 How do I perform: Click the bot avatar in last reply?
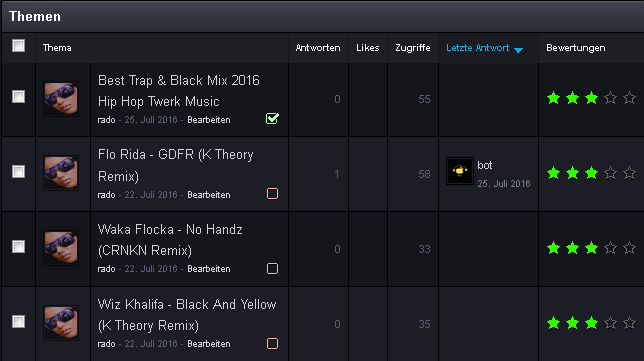460,170
